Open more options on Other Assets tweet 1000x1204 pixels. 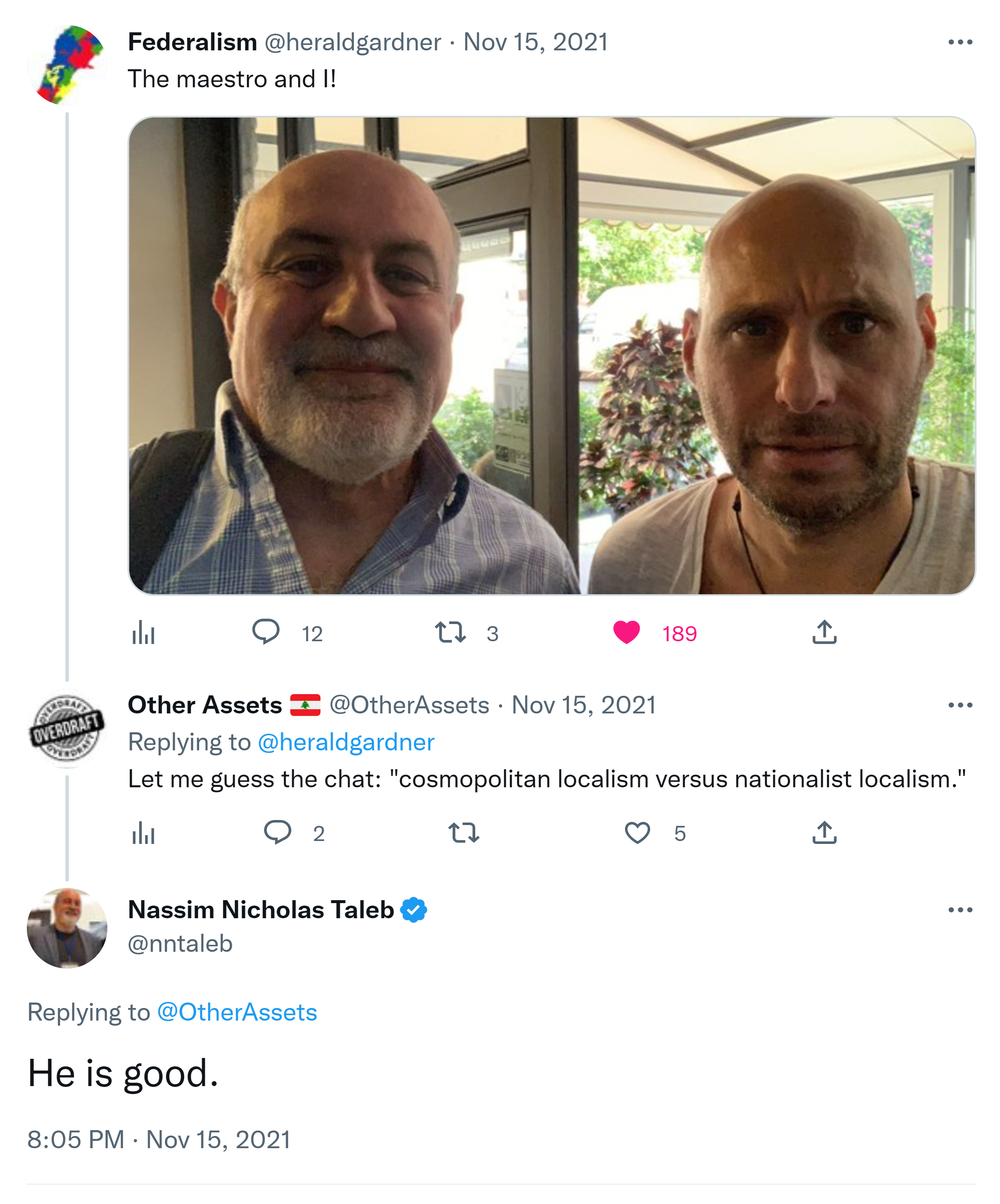coord(961,705)
